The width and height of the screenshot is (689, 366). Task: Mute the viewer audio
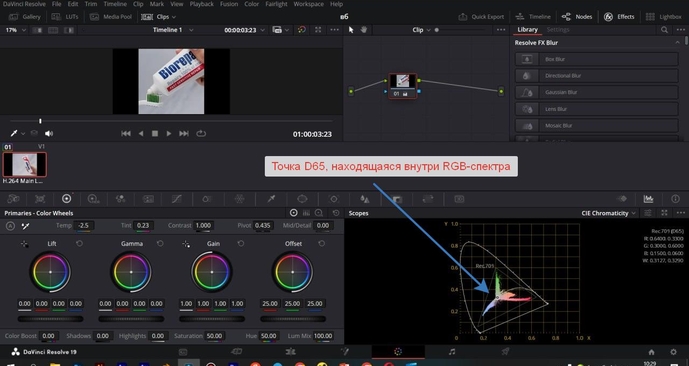point(49,134)
